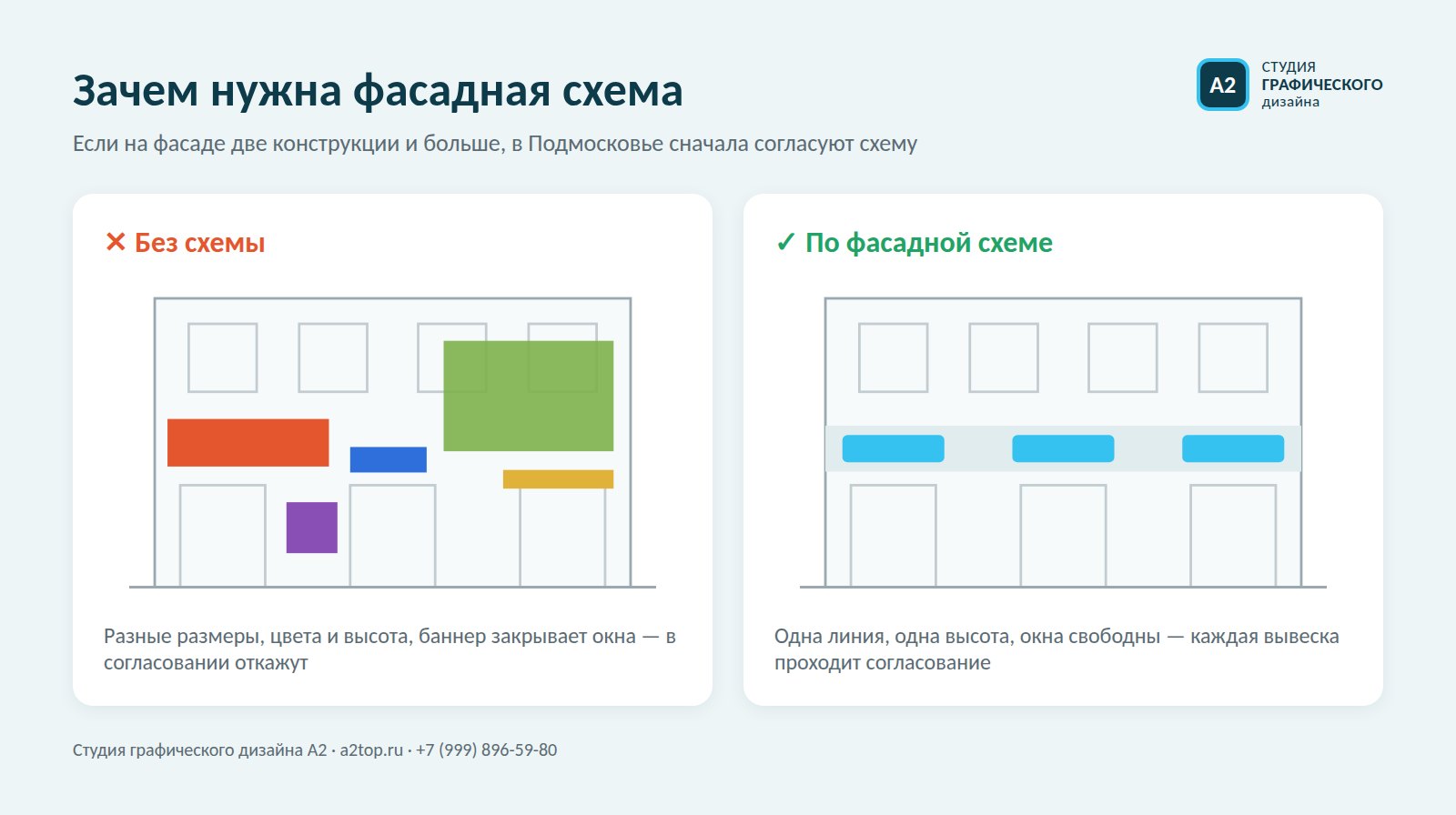Open the a2top.ru link in the footer
The image size is (1456, 815).
371,750
